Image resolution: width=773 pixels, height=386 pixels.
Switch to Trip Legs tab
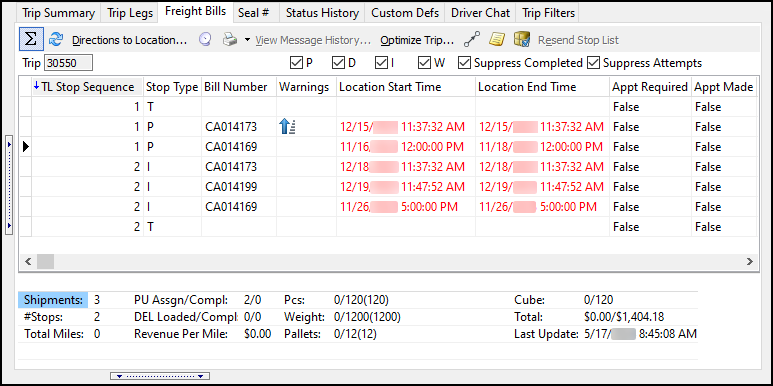coord(130,13)
